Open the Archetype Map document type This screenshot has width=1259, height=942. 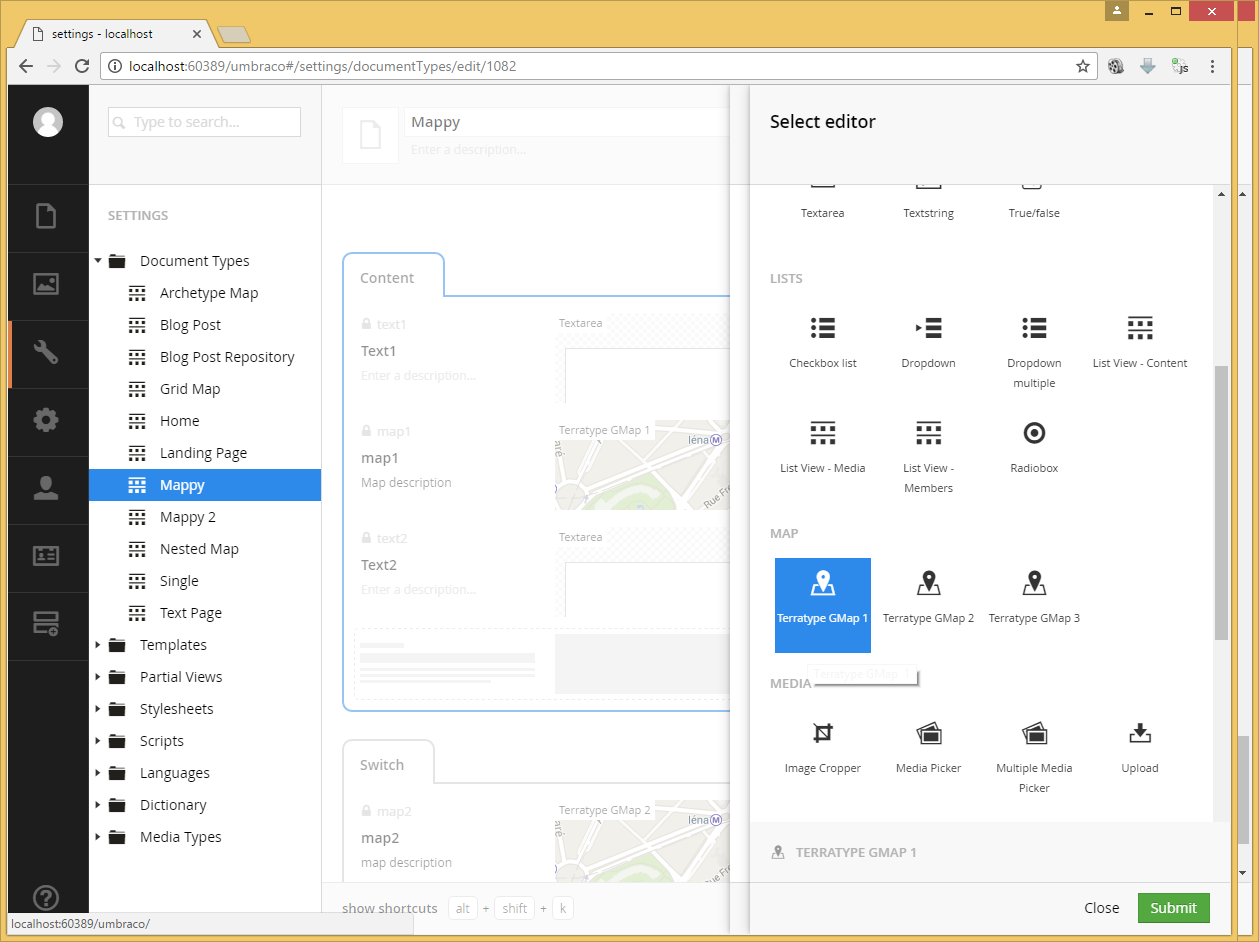click(209, 293)
